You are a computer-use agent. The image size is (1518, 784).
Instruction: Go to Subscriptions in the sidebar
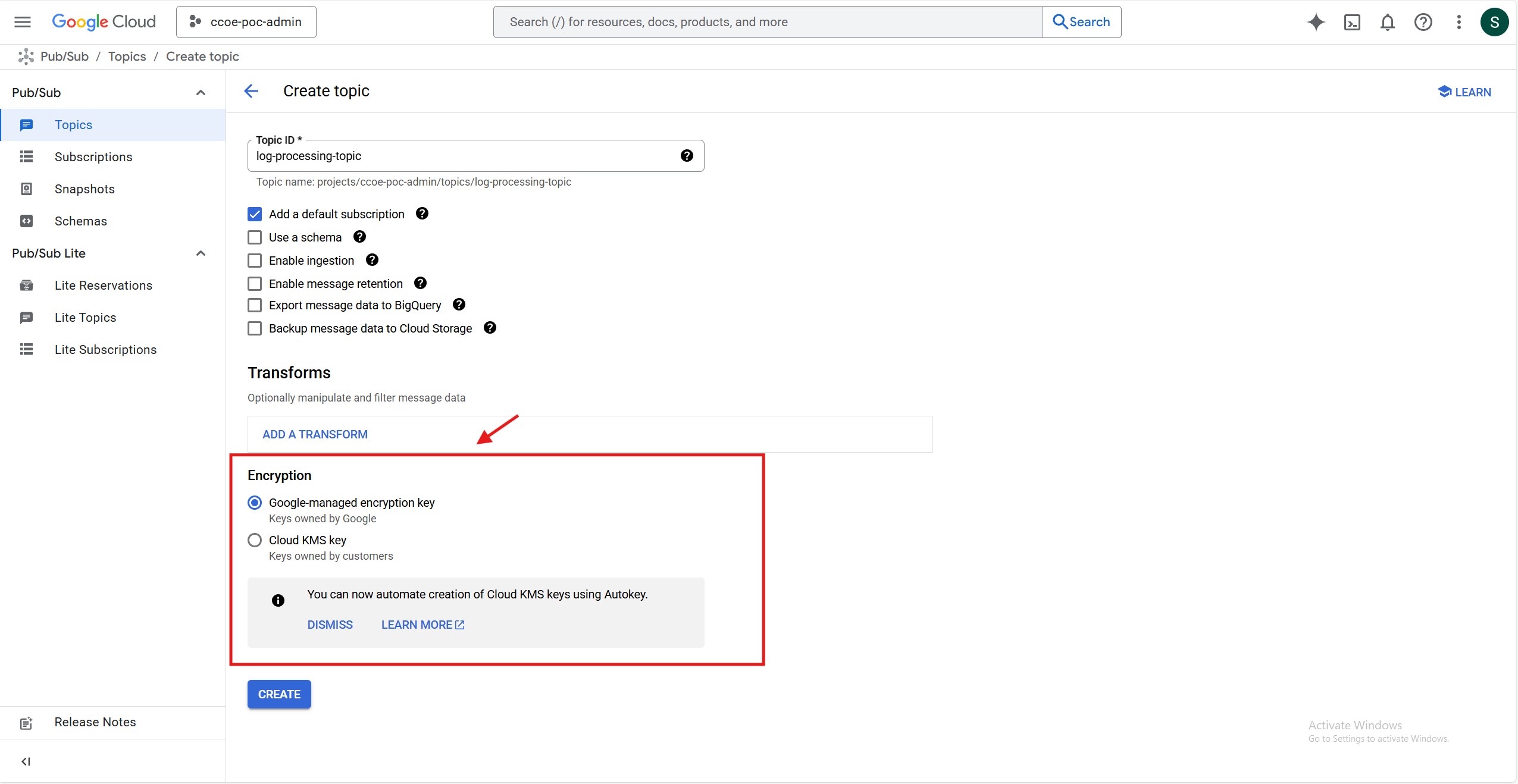(x=93, y=157)
